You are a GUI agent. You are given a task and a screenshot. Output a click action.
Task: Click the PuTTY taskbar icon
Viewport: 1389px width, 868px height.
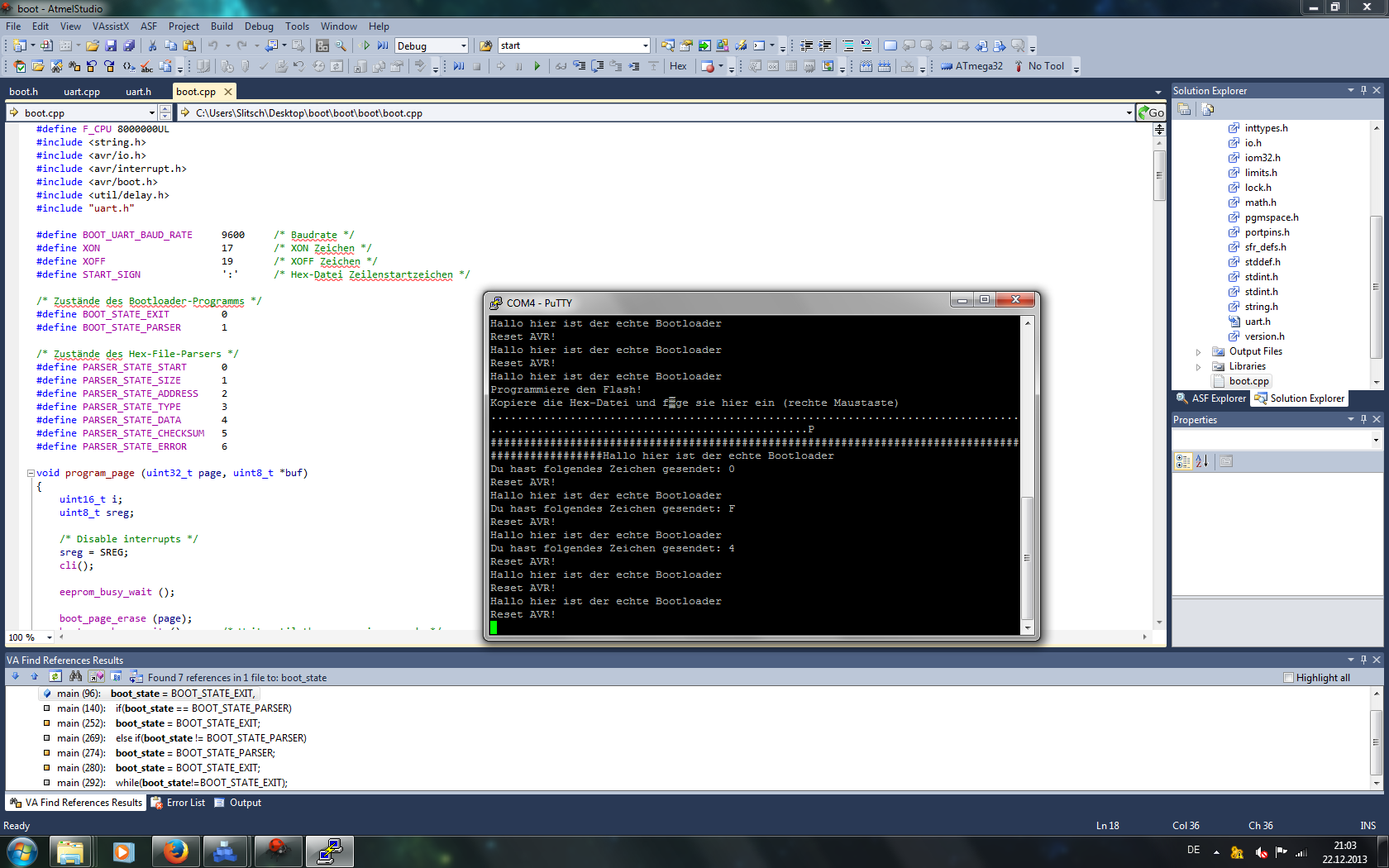(330, 851)
